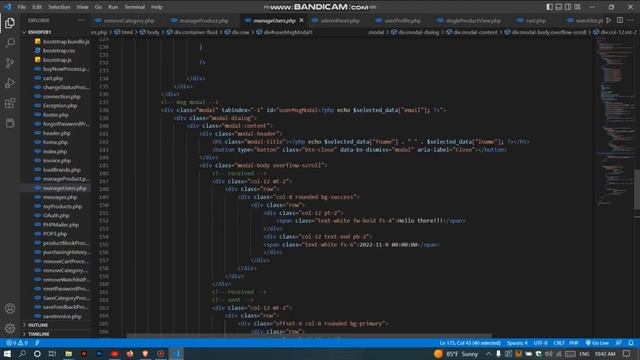Change PHP language mode
The height and width of the screenshot is (360, 640).
[574, 343]
